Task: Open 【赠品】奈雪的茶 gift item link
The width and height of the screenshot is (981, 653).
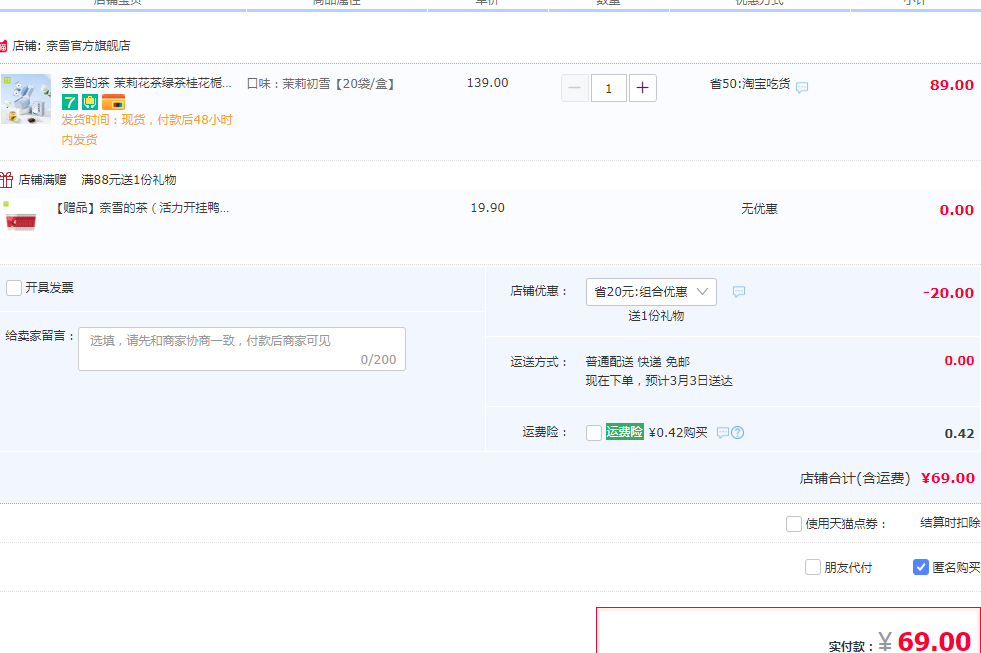Action: (x=141, y=208)
